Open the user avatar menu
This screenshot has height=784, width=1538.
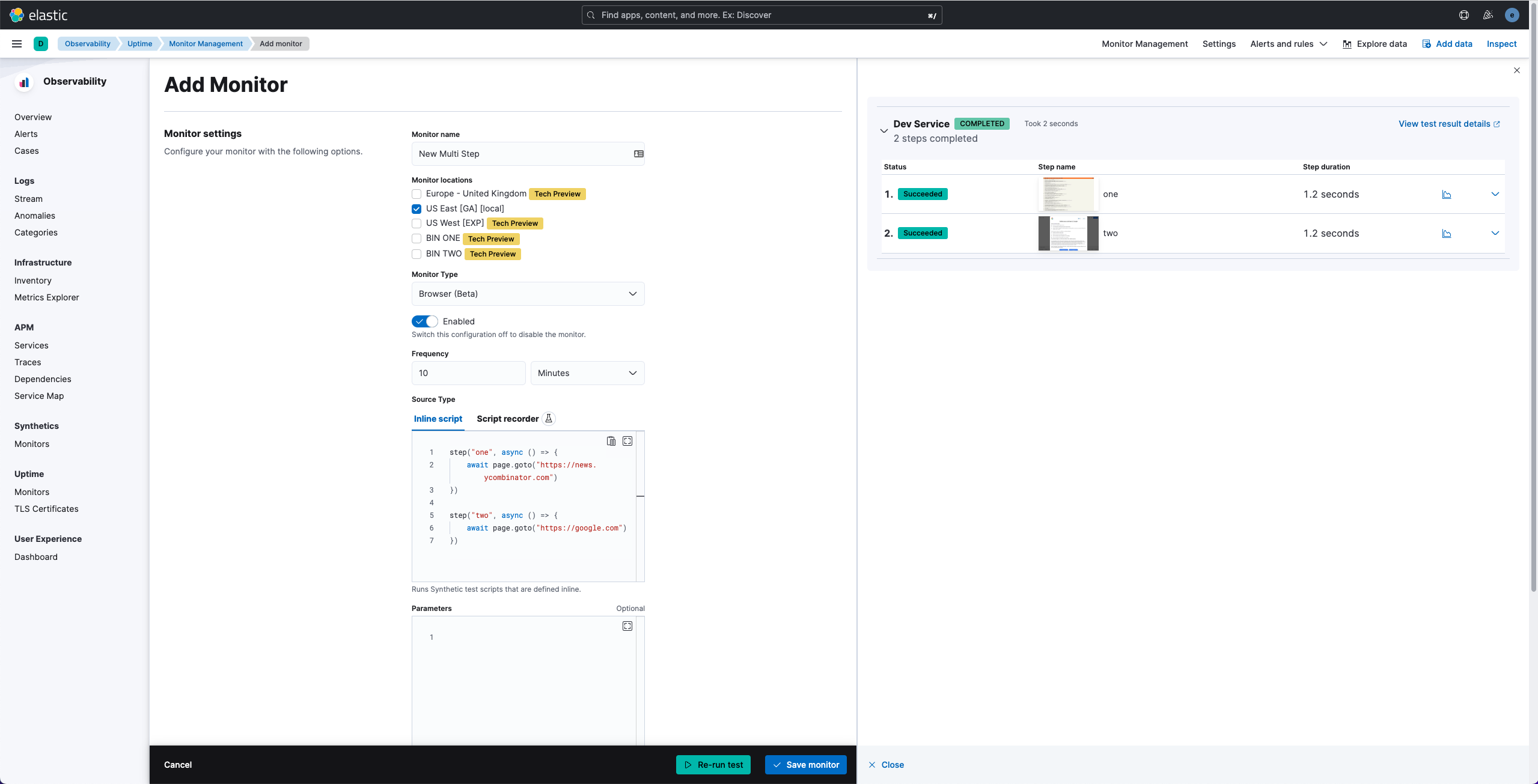tap(1512, 15)
